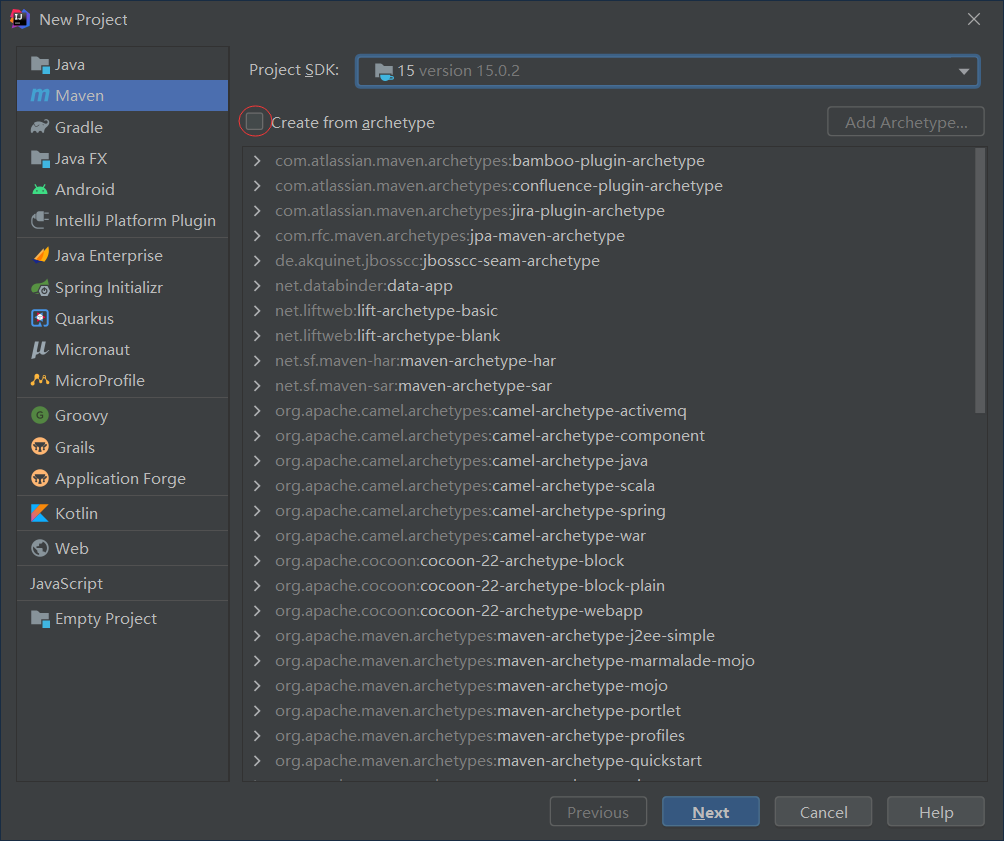Viewport: 1004px width, 841px height.
Task: Select the Gradle icon in sidebar
Action: (40, 127)
